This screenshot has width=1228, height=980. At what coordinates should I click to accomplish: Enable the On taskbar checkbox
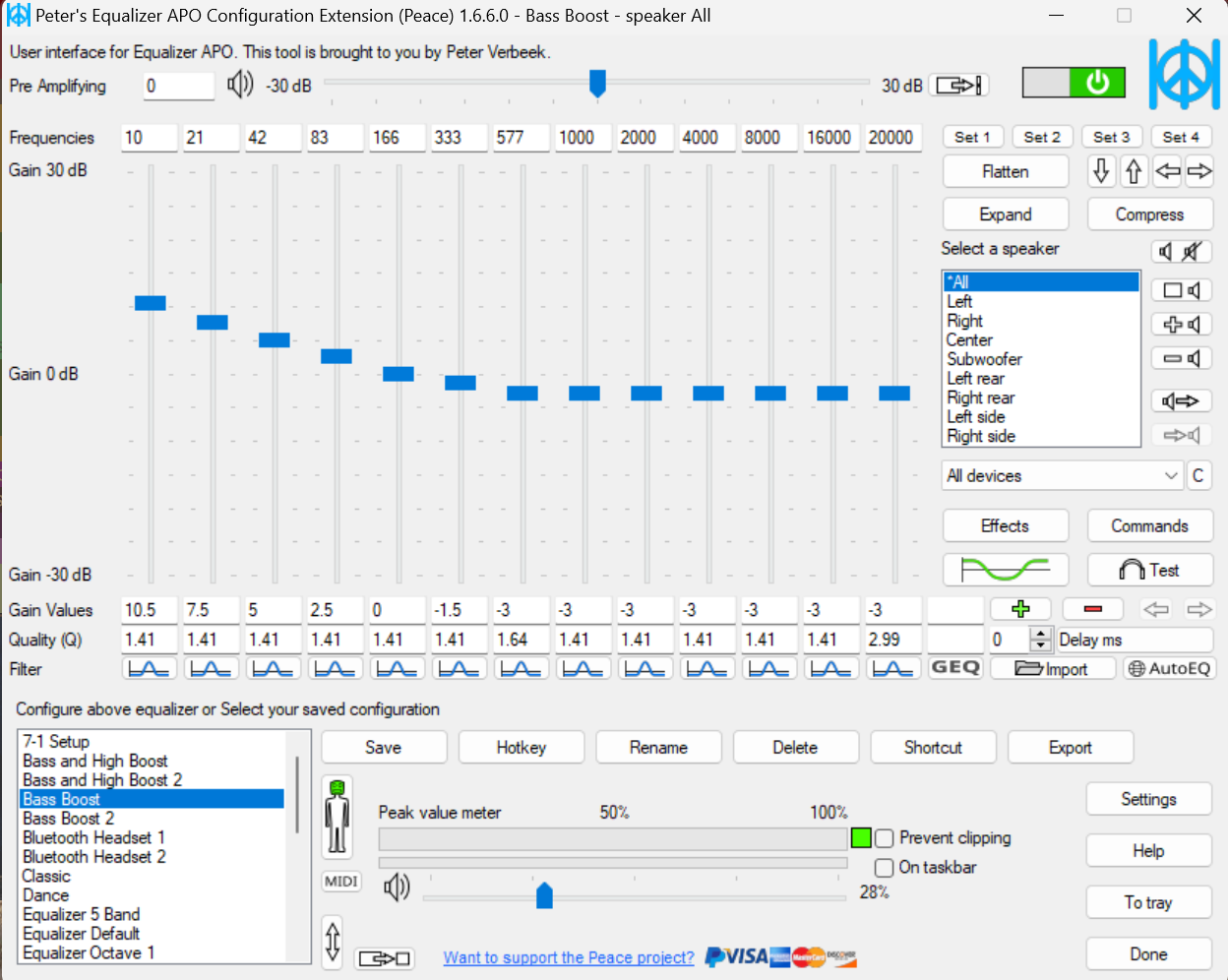click(885, 868)
